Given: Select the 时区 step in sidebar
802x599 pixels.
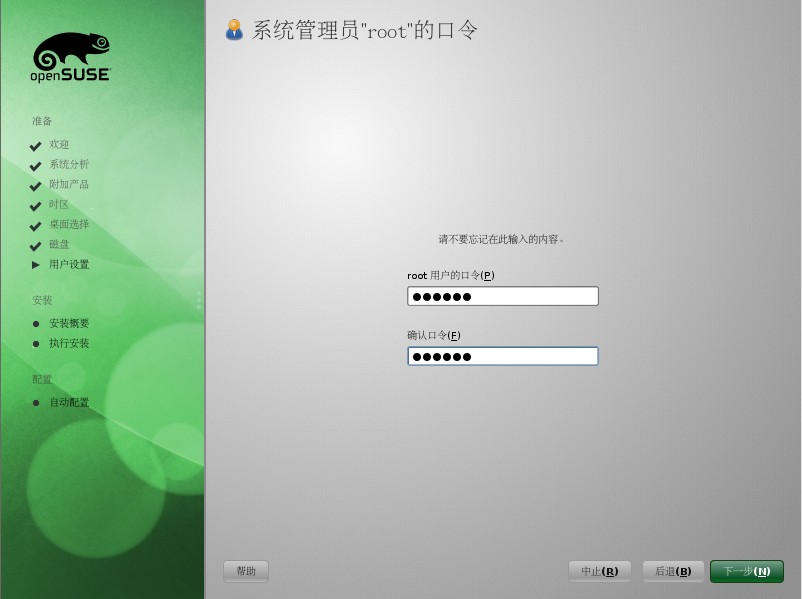Looking at the screenshot, I should (x=59, y=205).
